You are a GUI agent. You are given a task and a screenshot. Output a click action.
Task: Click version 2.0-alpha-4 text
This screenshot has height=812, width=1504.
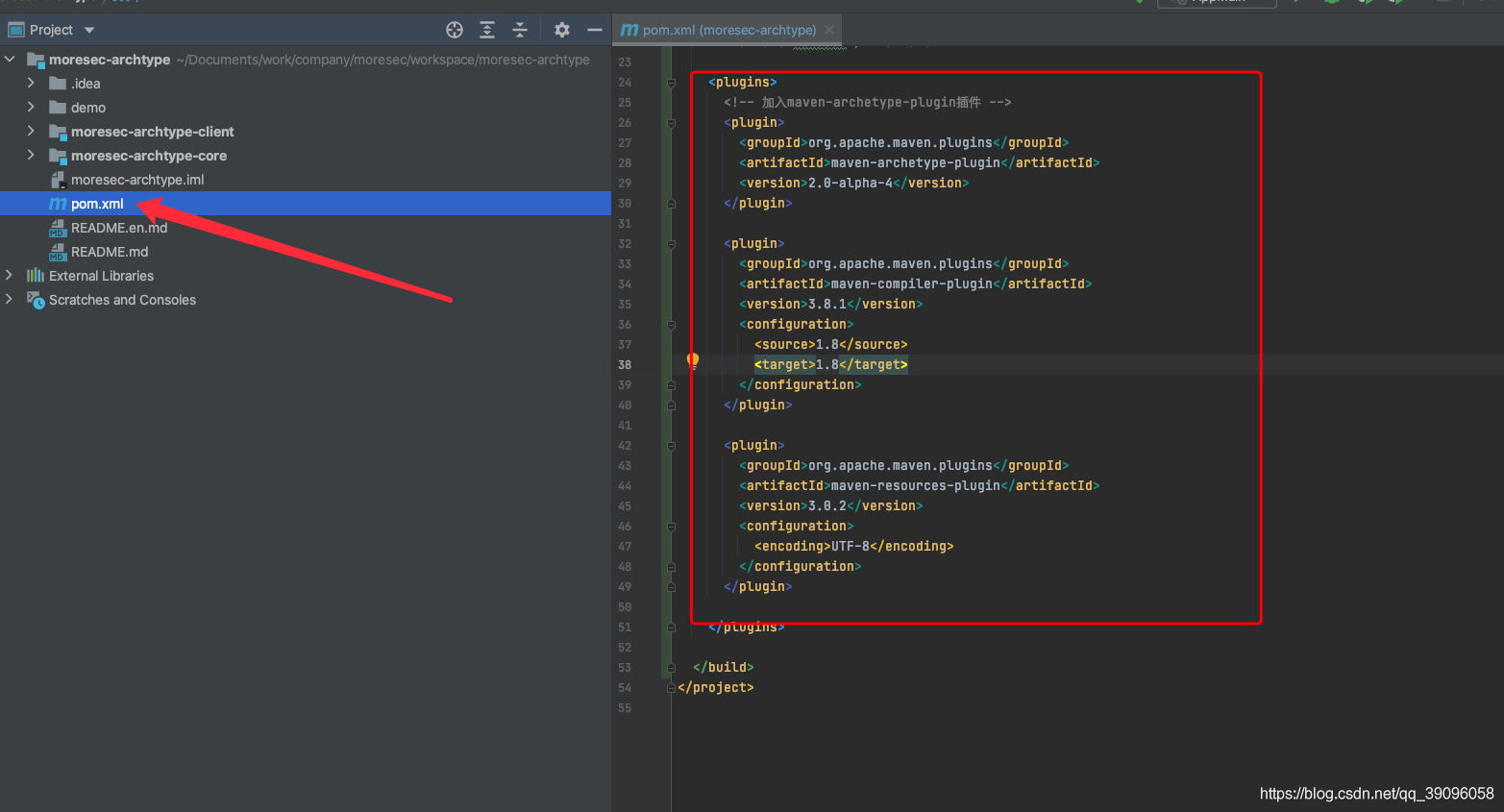point(851,184)
